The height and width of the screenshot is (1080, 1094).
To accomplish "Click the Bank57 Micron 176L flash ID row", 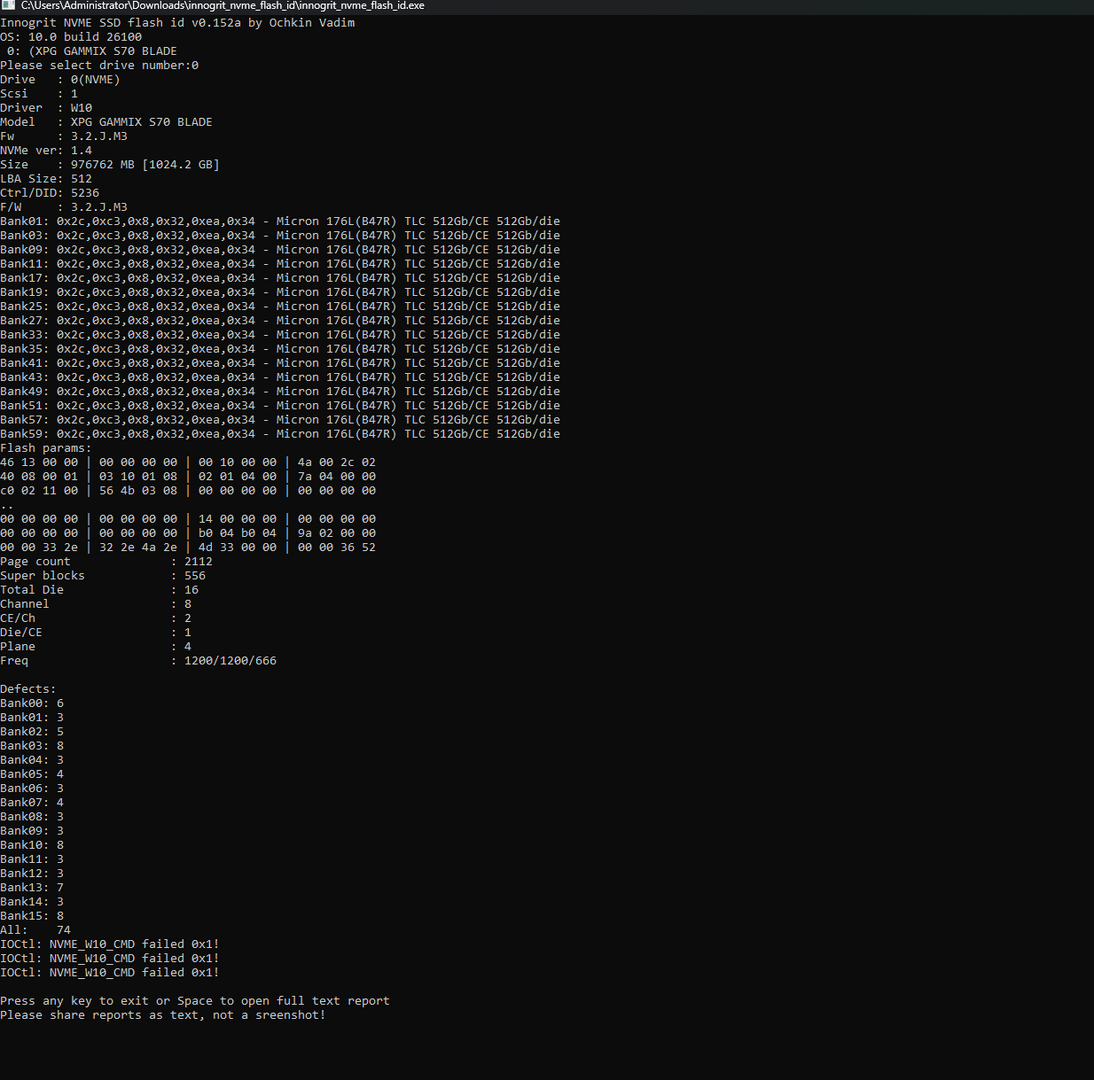I will 280,420.
